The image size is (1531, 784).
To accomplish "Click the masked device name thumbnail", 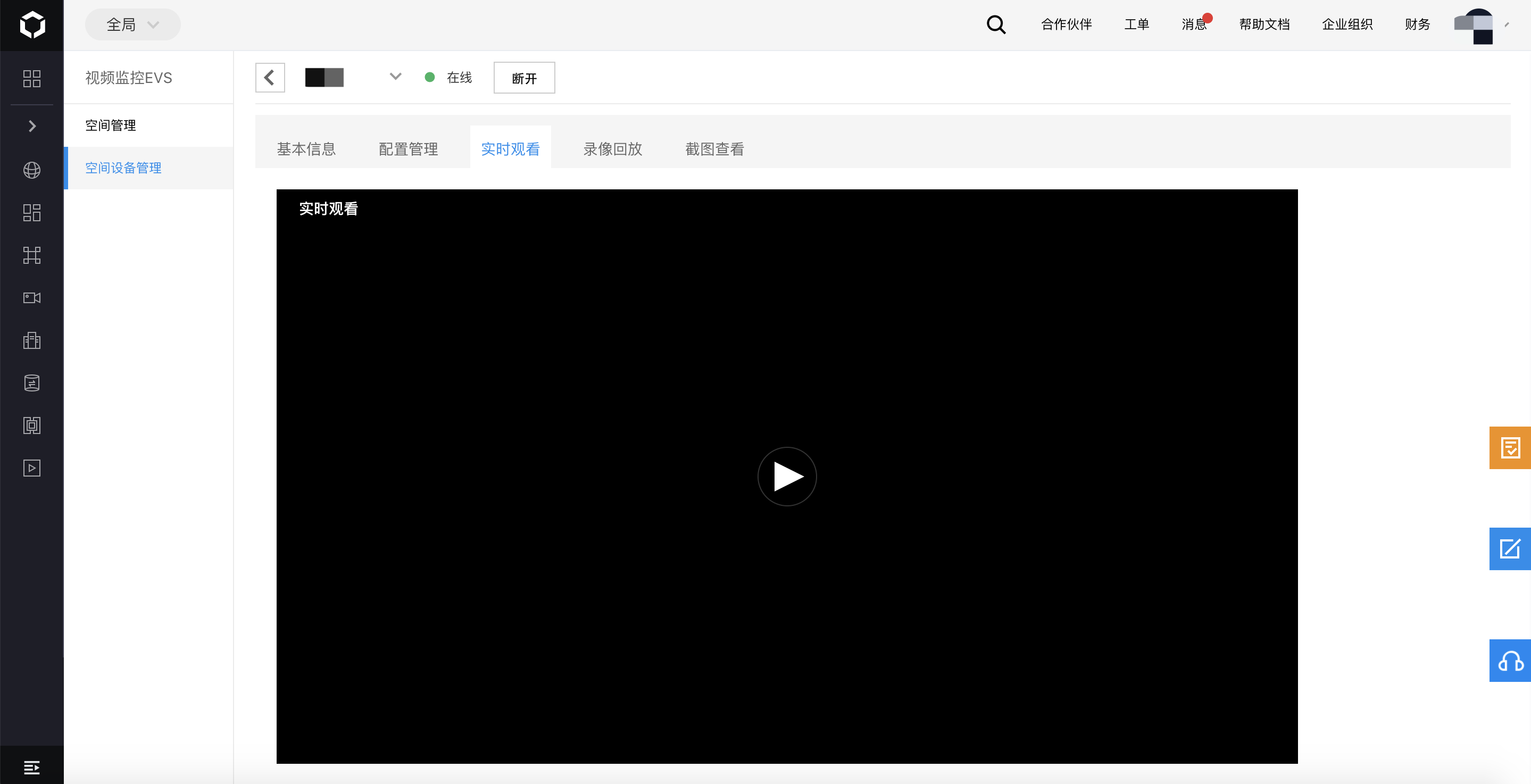I will 324,77.
